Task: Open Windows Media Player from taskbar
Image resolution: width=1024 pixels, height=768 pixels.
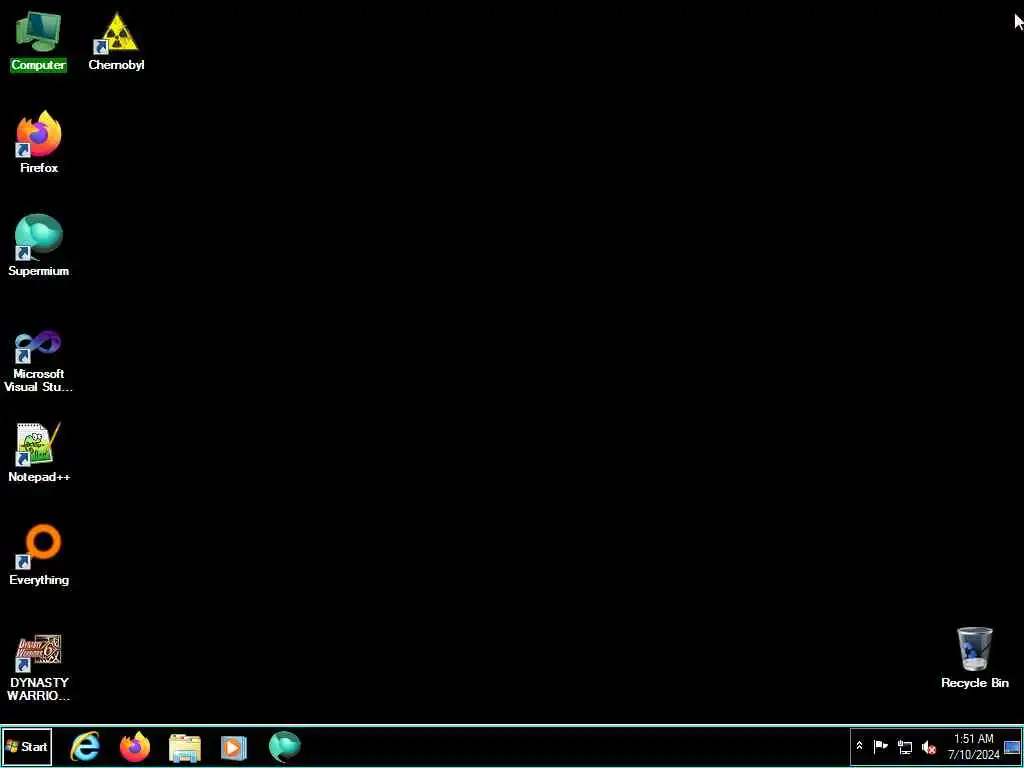Action: [x=234, y=747]
